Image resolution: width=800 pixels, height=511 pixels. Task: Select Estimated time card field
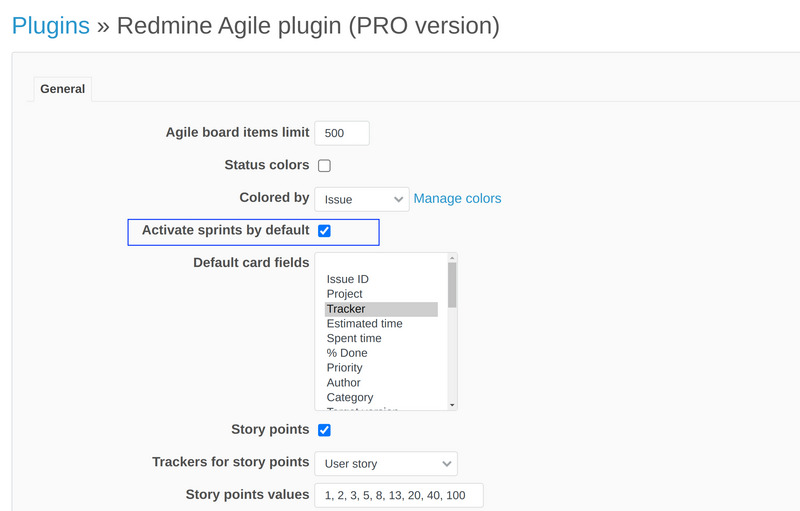[x=365, y=324]
